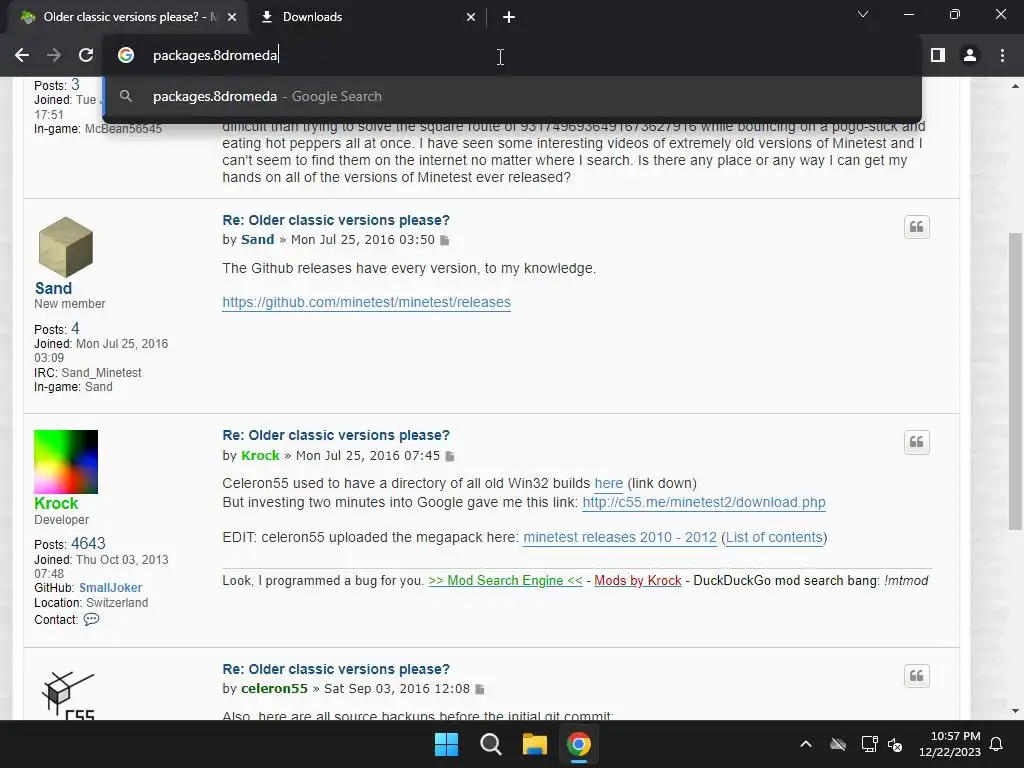This screenshot has width=1024, height=768.
Task: Switch to the Downloads tab
Action: click(x=368, y=17)
